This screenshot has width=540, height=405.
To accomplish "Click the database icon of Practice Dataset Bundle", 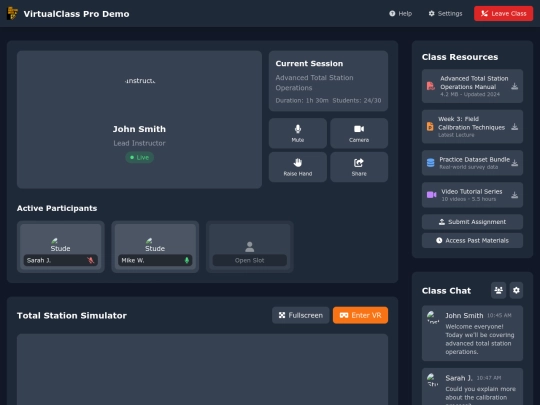I will coord(430,163).
